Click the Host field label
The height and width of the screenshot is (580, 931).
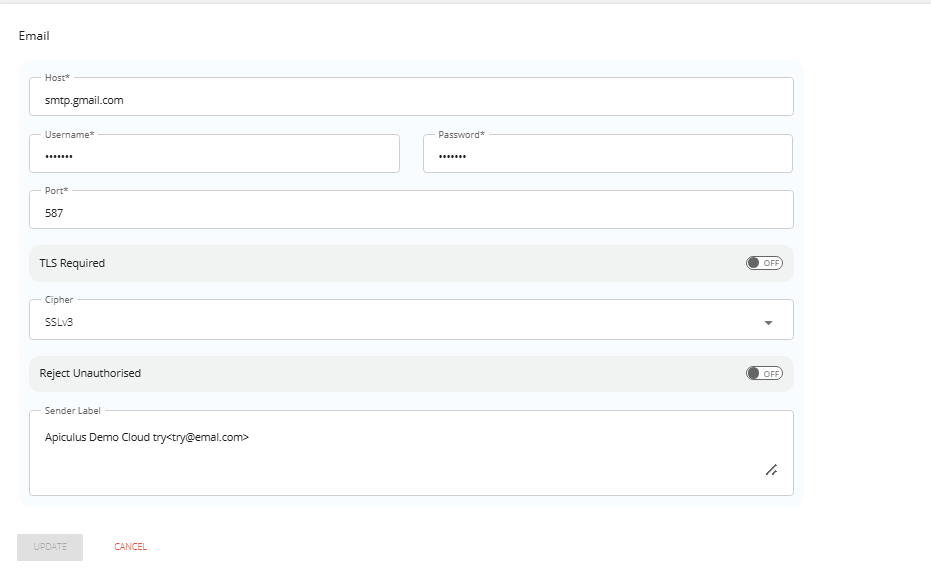[x=54, y=77]
